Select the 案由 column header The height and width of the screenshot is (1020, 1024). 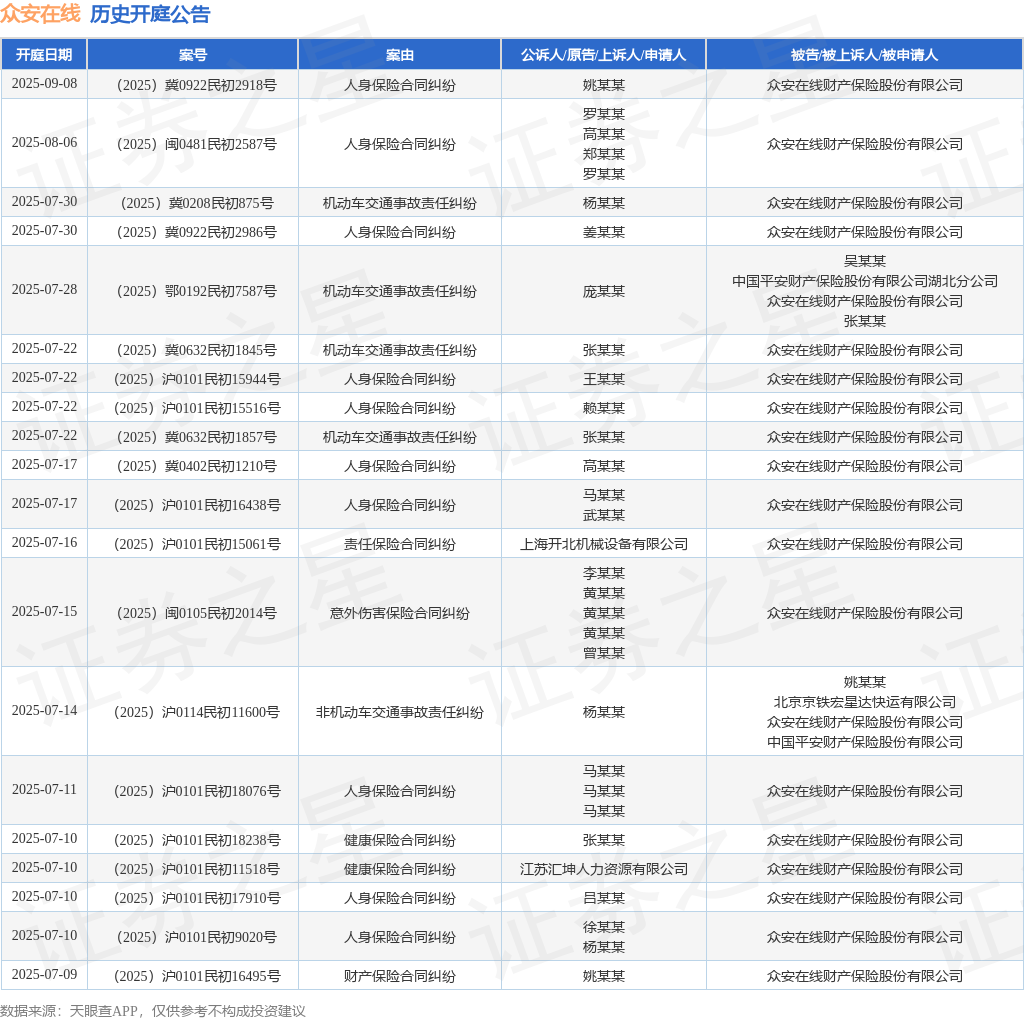click(400, 55)
